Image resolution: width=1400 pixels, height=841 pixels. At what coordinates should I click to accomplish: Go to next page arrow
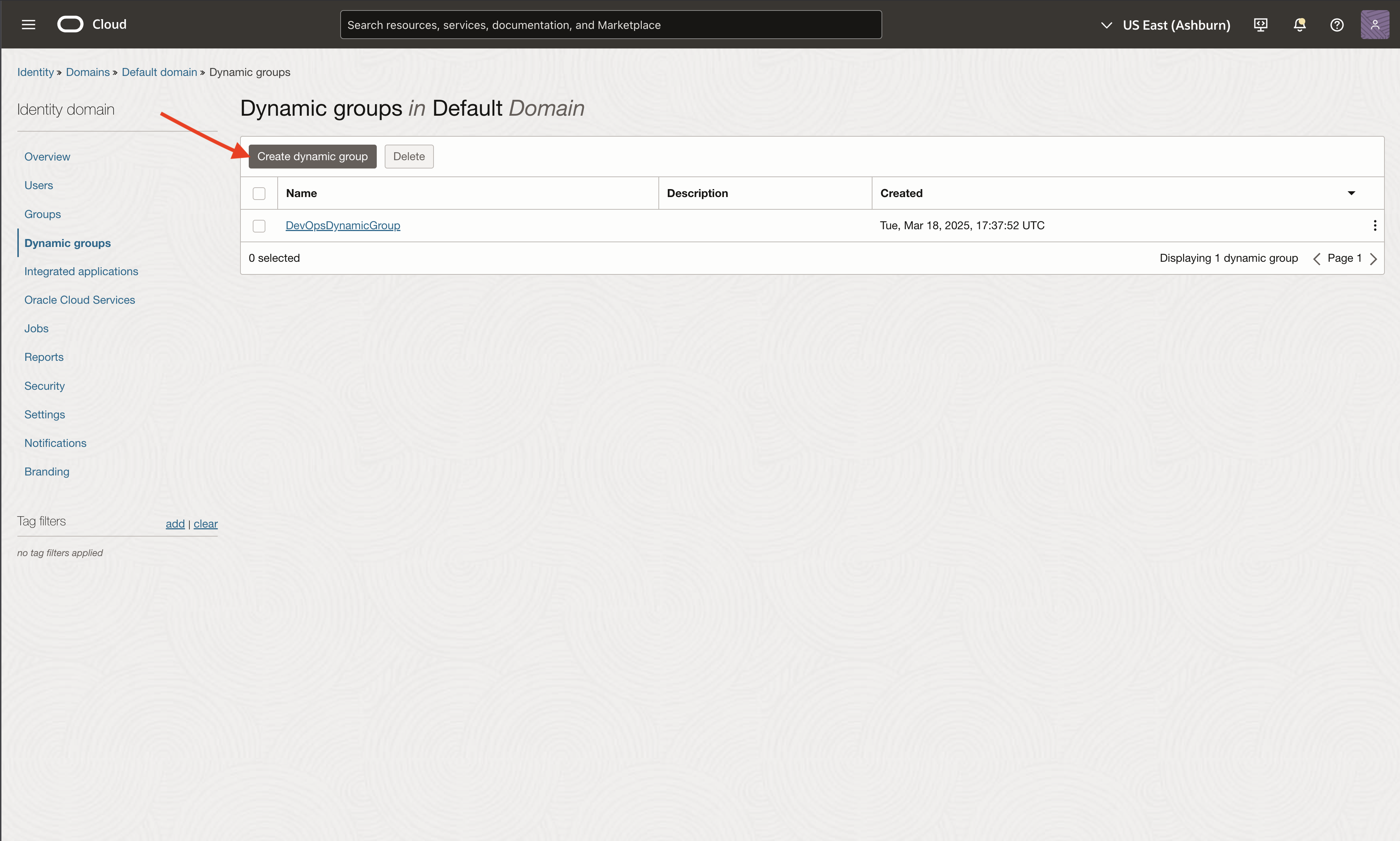pyautogui.click(x=1373, y=259)
